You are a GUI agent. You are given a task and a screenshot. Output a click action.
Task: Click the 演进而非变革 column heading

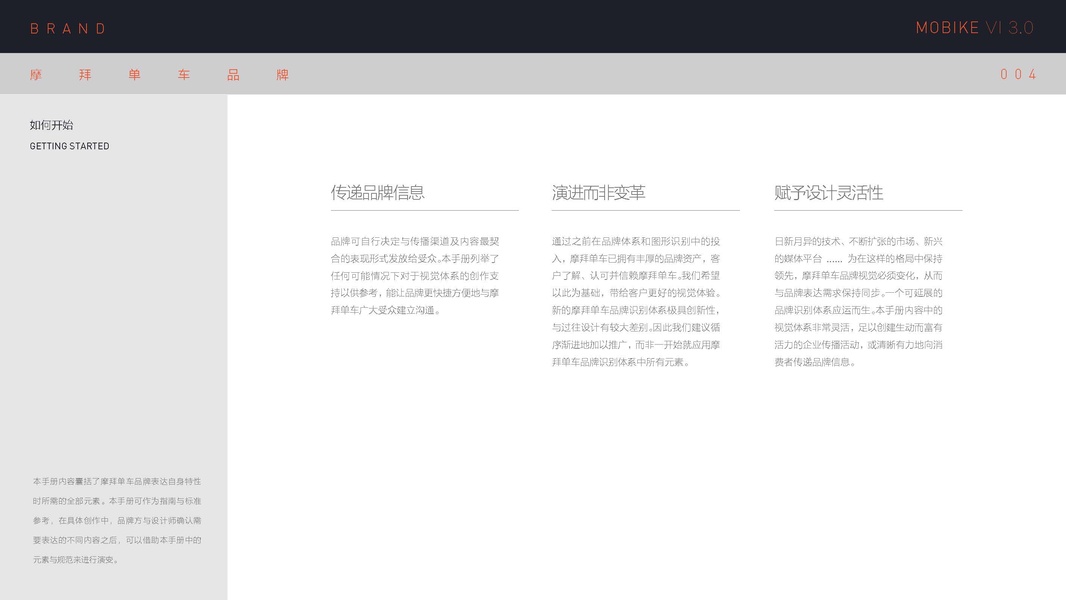click(x=598, y=192)
